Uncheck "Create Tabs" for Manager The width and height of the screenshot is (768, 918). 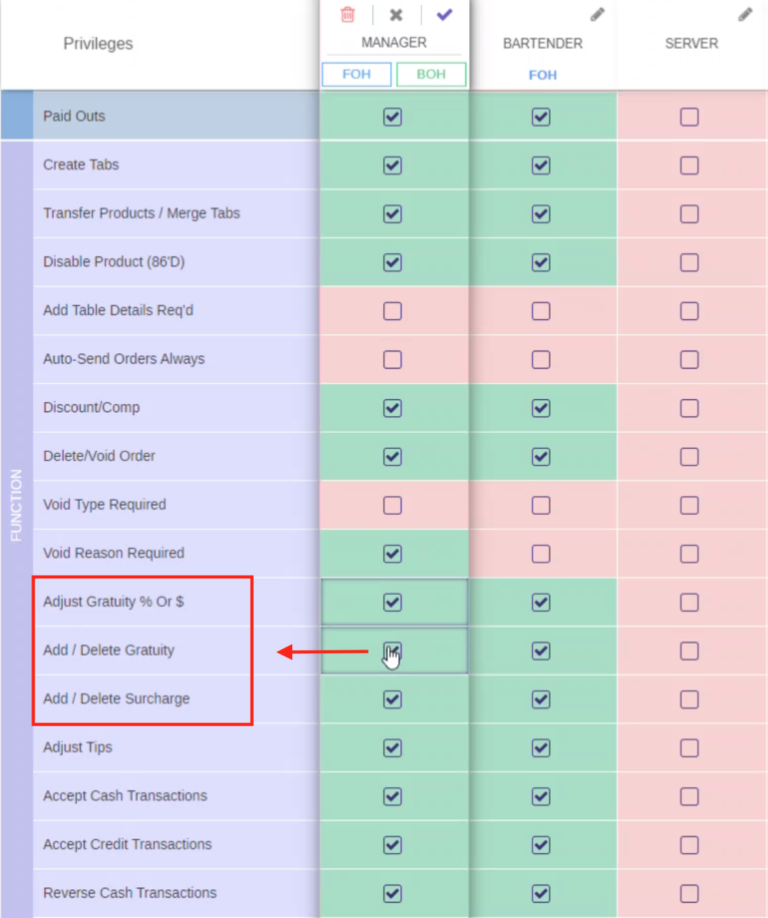pos(392,165)
